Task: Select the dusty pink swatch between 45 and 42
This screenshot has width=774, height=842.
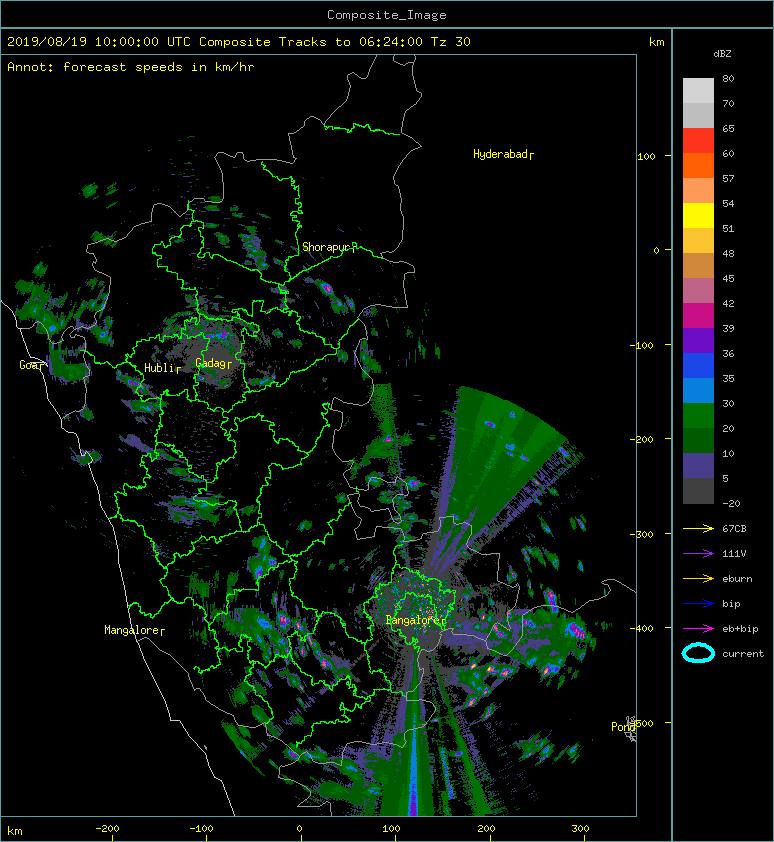Action: coord(698,290)
